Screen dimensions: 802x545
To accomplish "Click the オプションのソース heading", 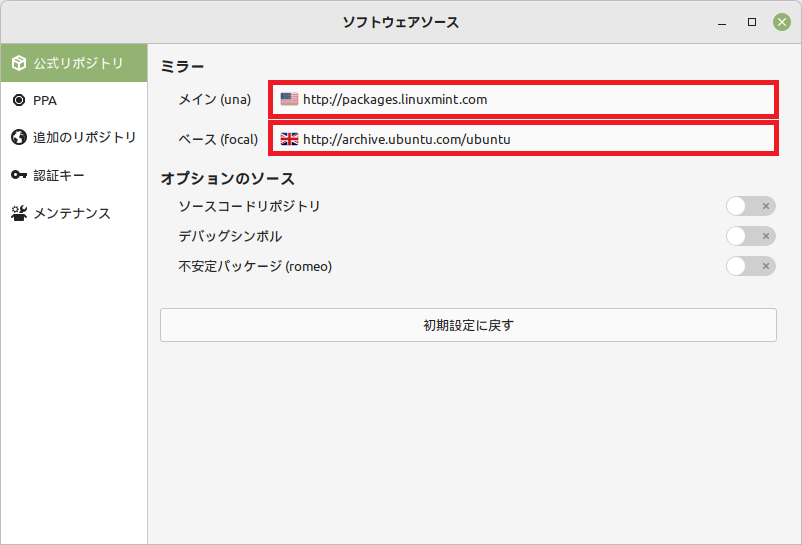I will [x=228, y=178].
